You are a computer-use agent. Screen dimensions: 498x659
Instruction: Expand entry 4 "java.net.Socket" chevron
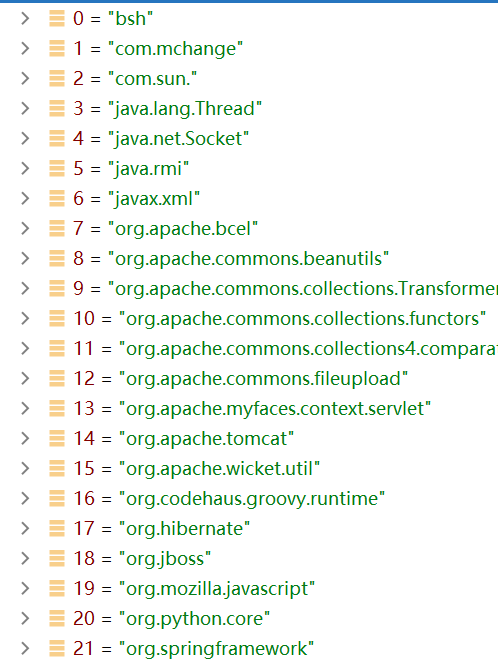click(25, 138)
